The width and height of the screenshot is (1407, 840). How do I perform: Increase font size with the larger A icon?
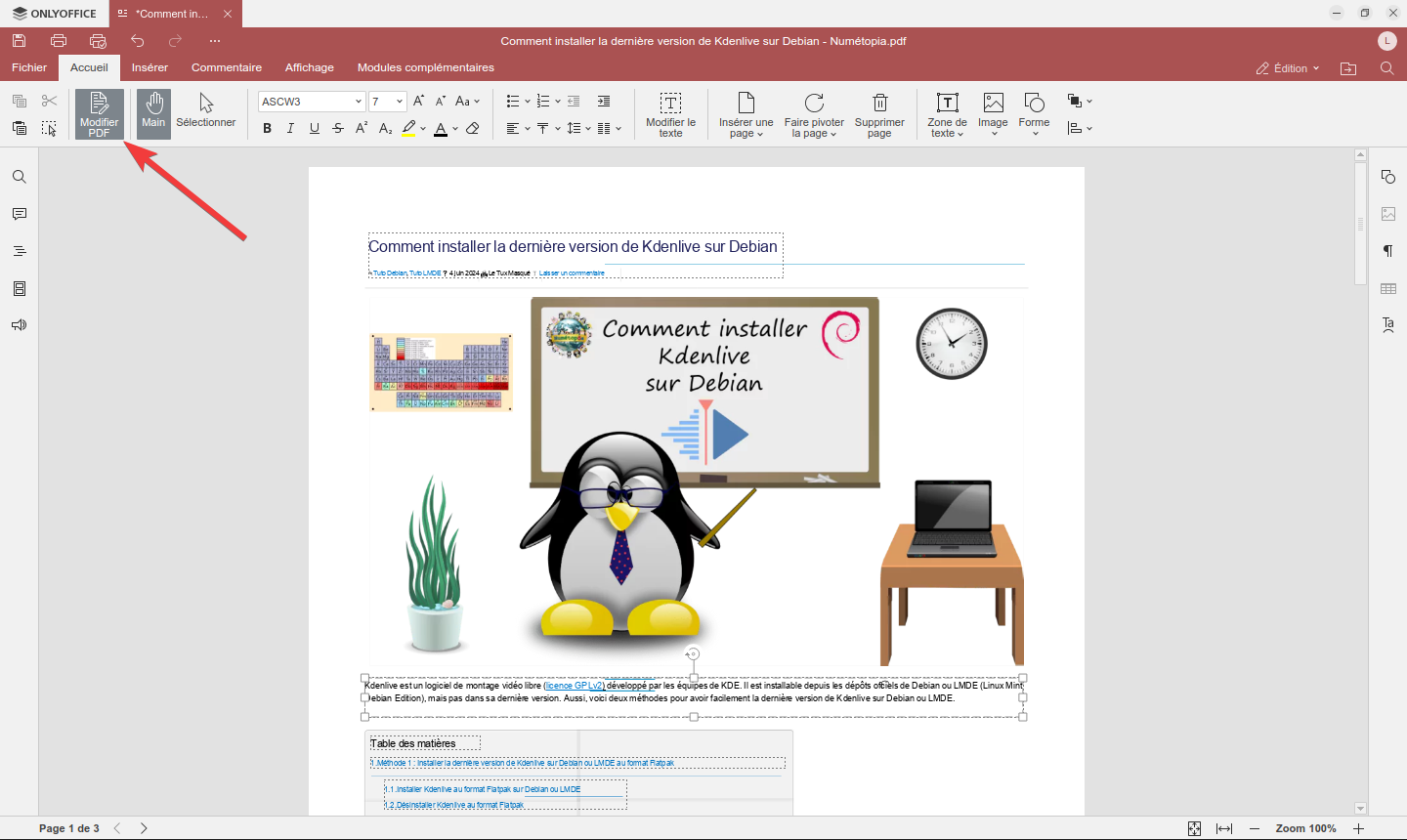coord(418,101)
